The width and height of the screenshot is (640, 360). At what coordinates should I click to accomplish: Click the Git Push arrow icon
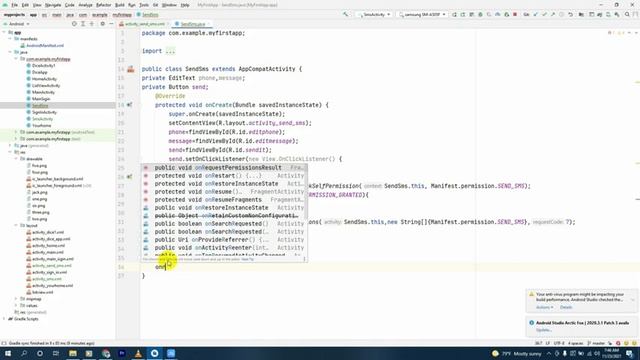click(553, 14)
